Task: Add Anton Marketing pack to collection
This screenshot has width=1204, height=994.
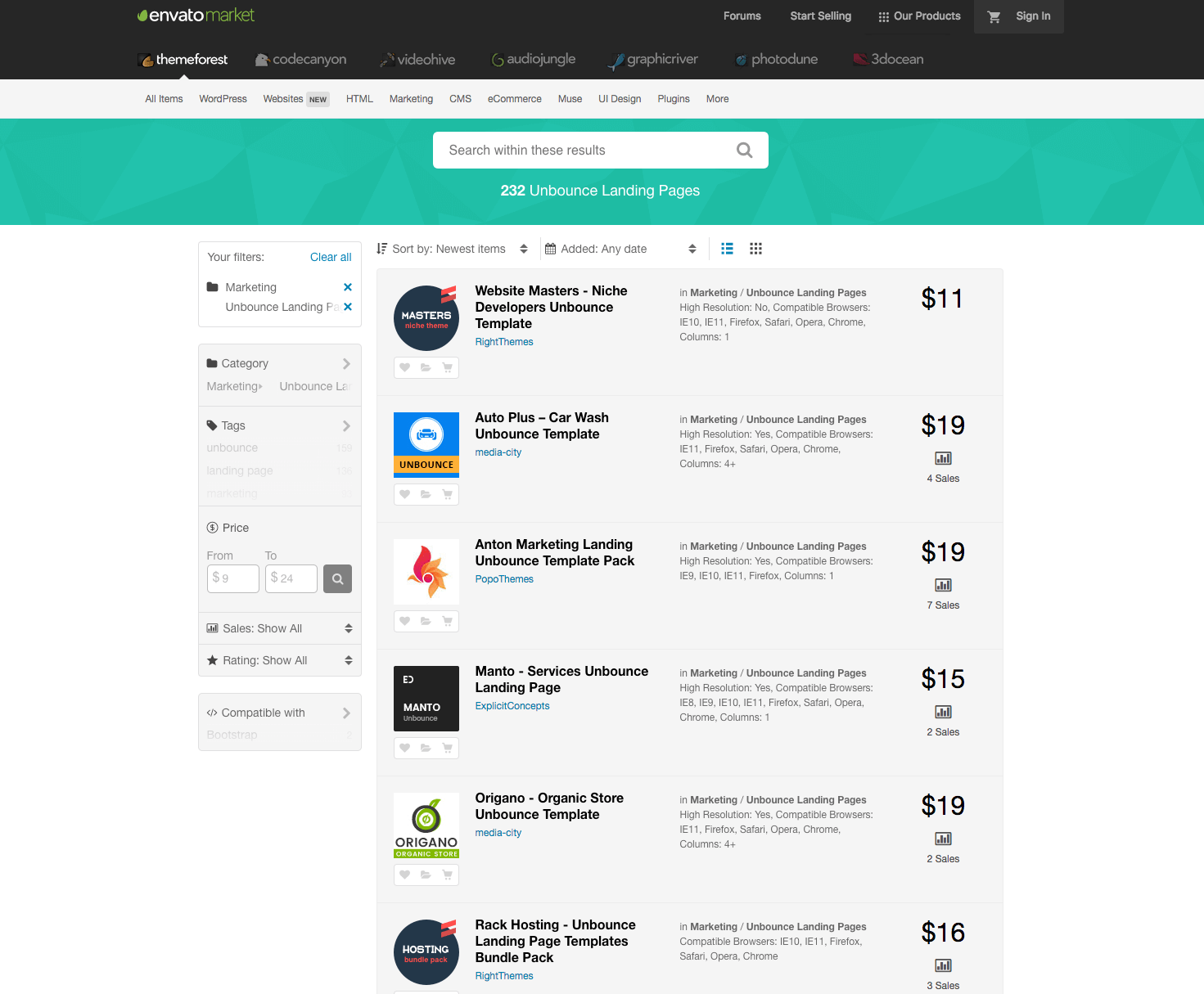Action: coord(426,622)
